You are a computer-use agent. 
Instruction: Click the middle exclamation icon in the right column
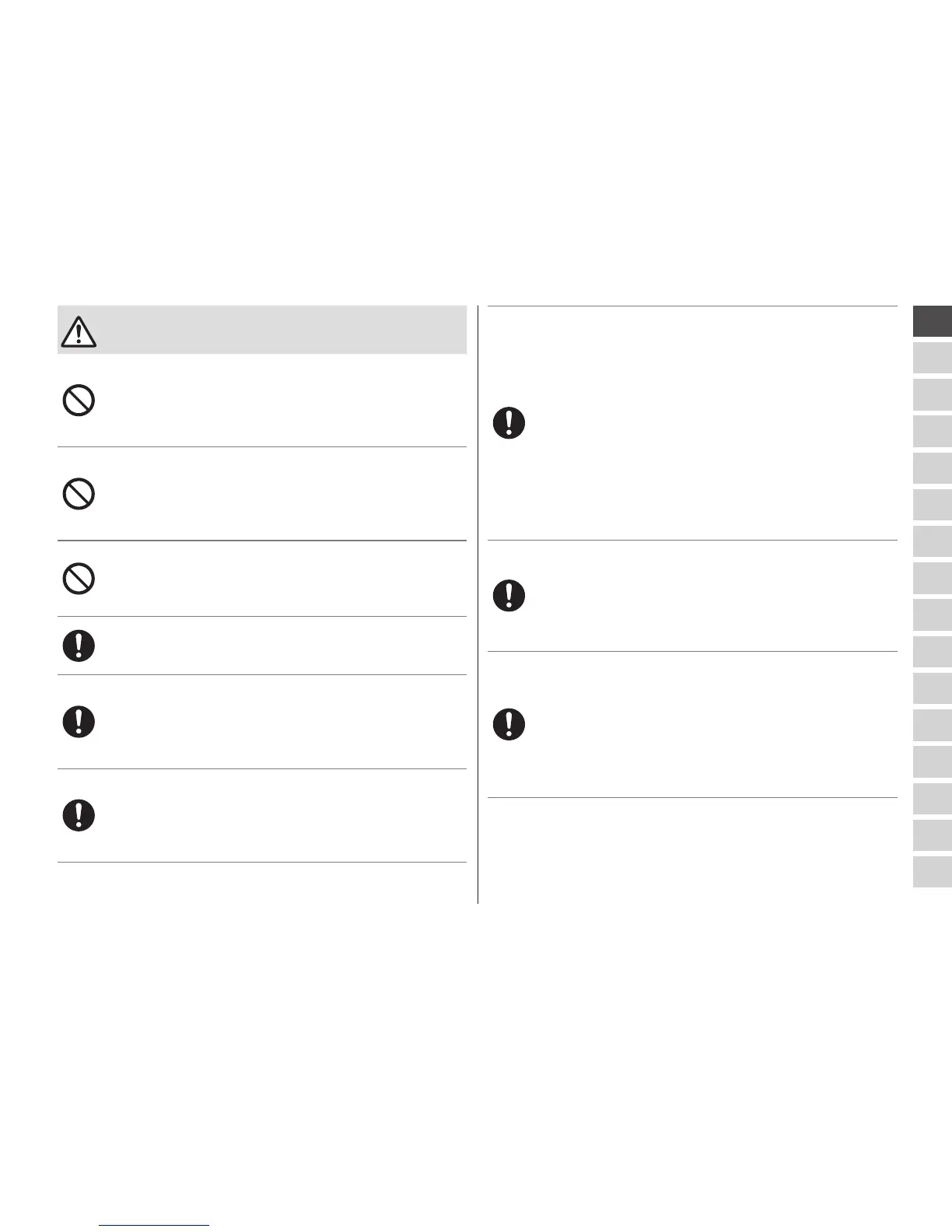click(509, 596)
